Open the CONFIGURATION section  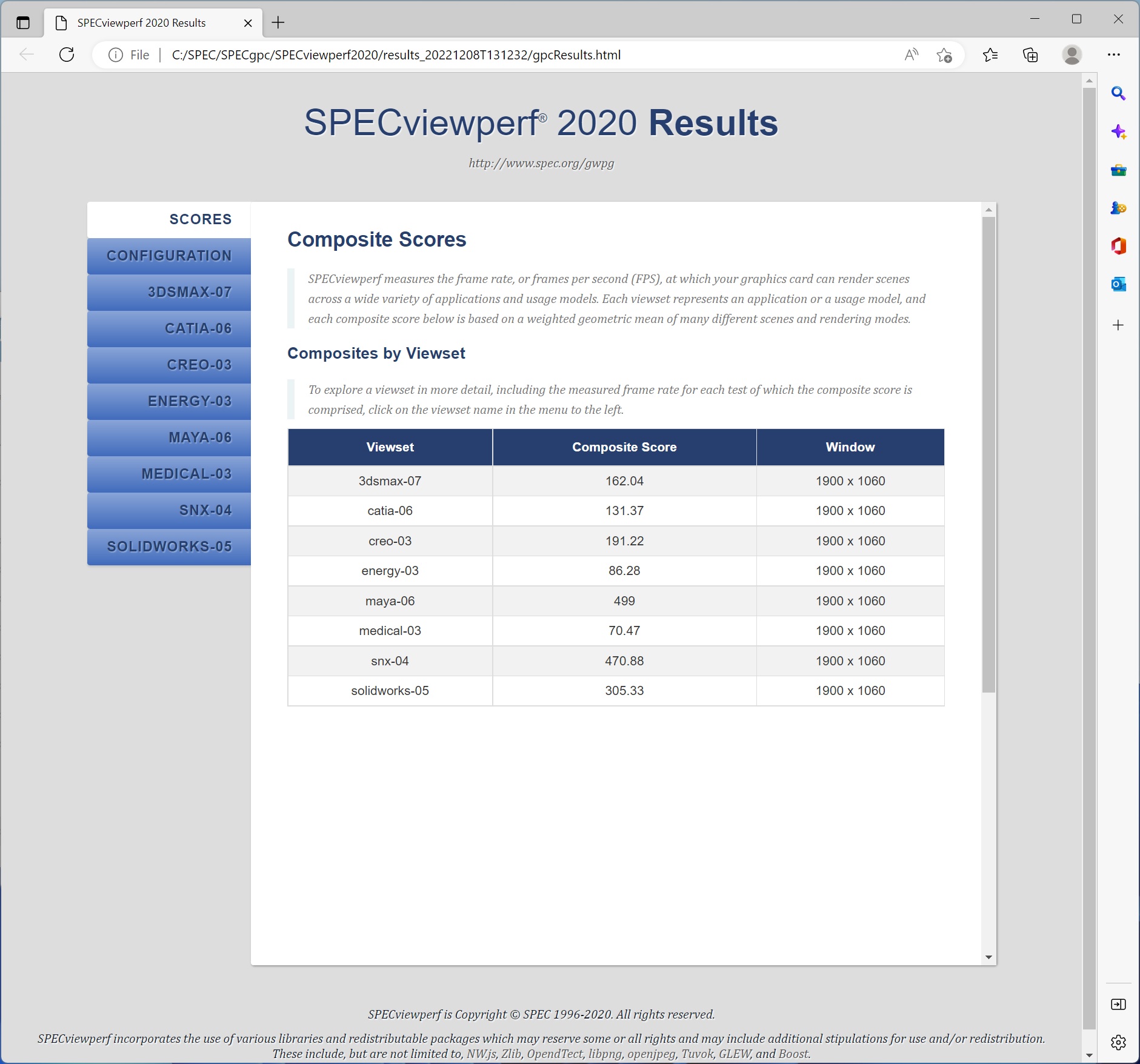pos(169,256)
